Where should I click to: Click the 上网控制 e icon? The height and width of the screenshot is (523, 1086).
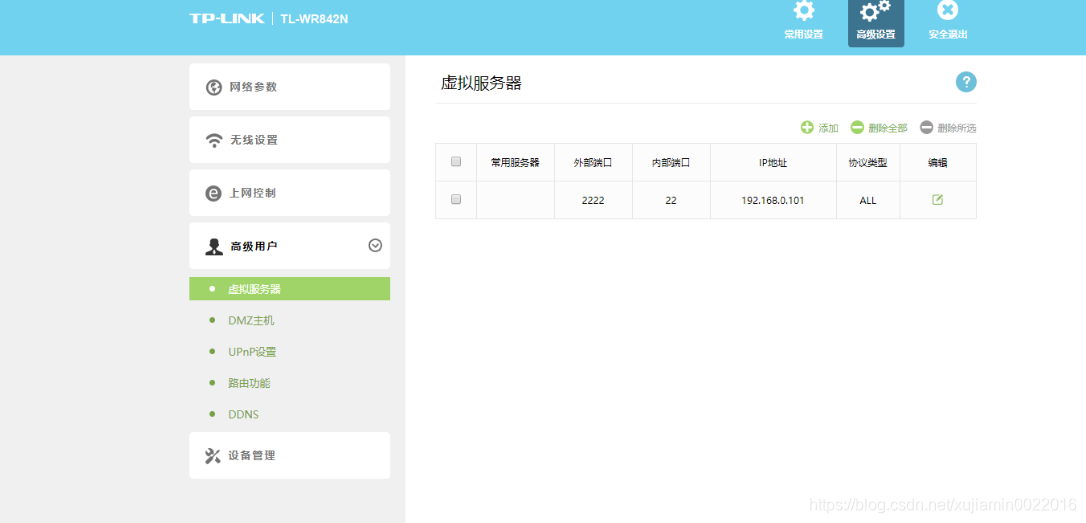coord(214,193)
